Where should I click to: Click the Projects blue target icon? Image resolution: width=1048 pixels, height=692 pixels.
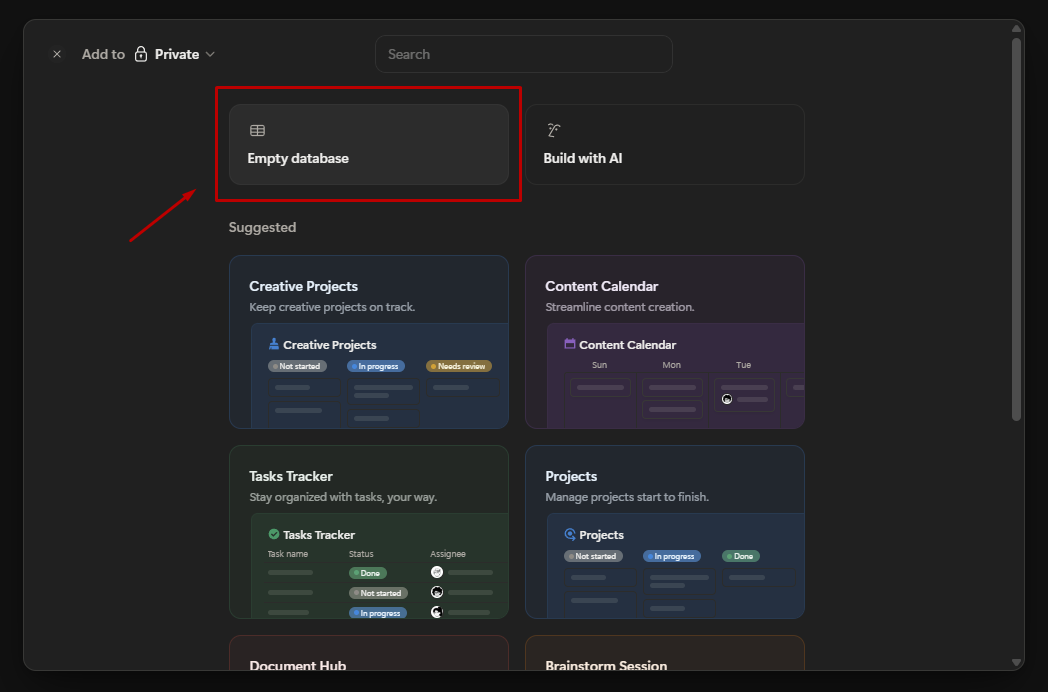(570, 534)
